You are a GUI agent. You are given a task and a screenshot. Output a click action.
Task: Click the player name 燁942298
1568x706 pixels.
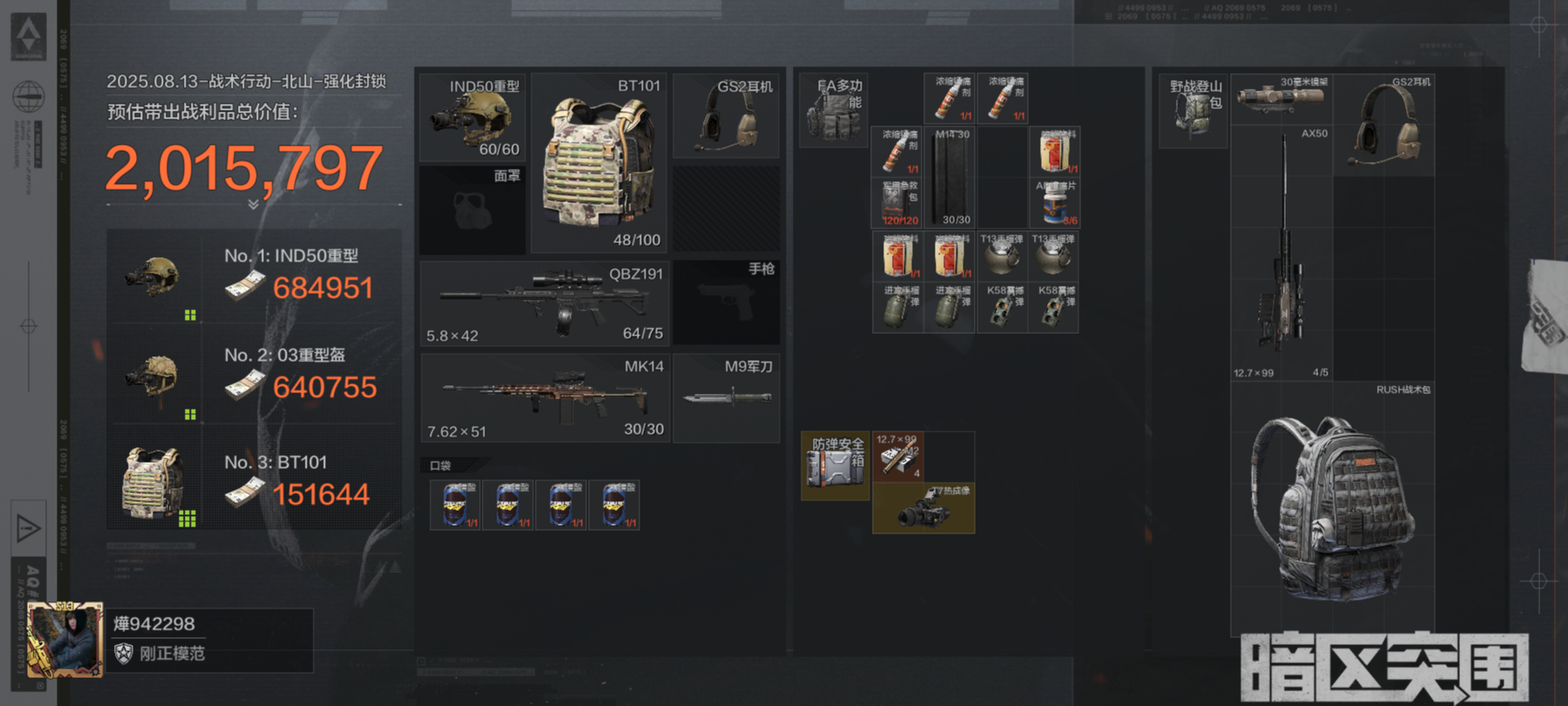click(x=154, y=623)
